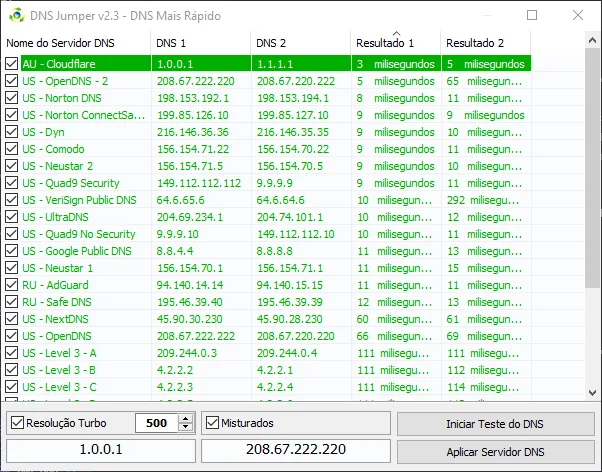Disable the Misturados checkbox
The height and width of the screenshot is (472, 602).
tap(212, 423)
